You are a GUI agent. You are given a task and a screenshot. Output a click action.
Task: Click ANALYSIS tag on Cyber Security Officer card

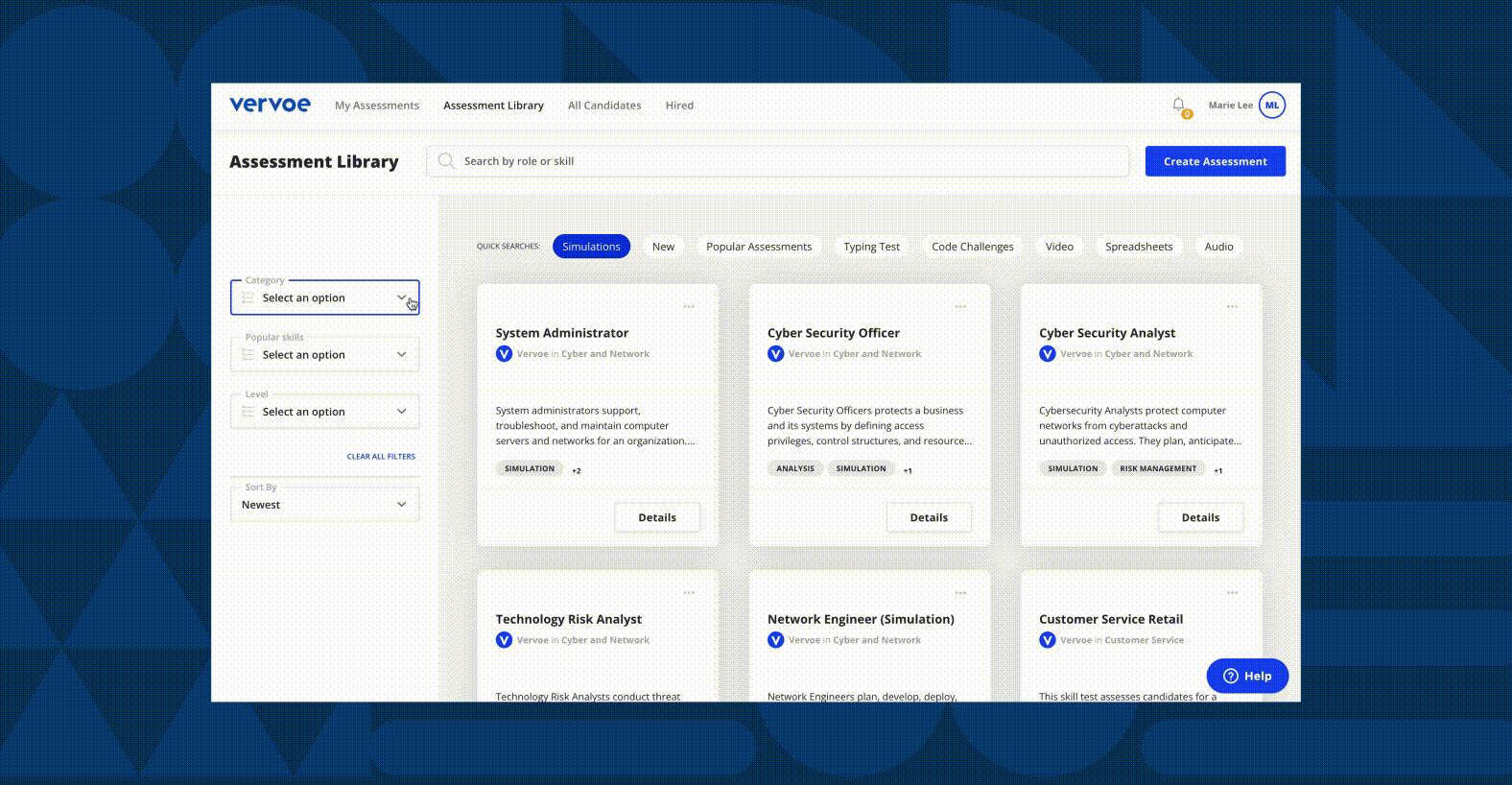tap(795, 468)
